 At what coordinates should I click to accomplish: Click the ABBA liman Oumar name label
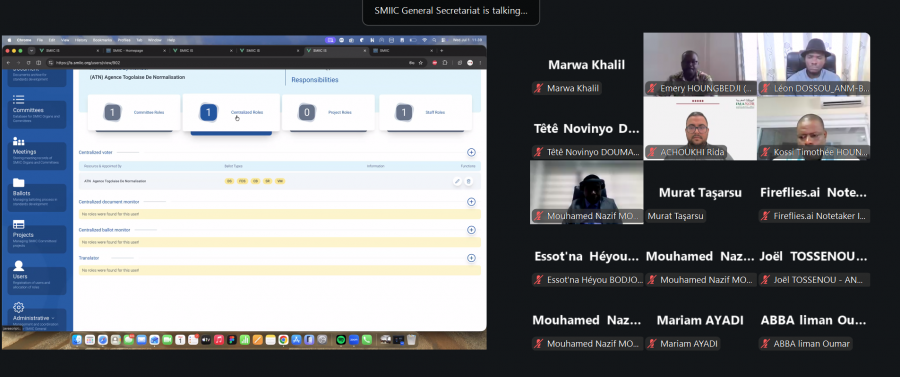tap(805, 344)
